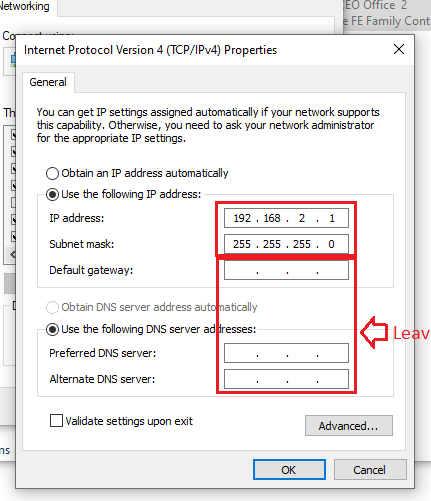Viewport: 431px width, 501px height.
Task: Close the IPv4 Properties dialog with X
Action: click(x=399, y=49)
